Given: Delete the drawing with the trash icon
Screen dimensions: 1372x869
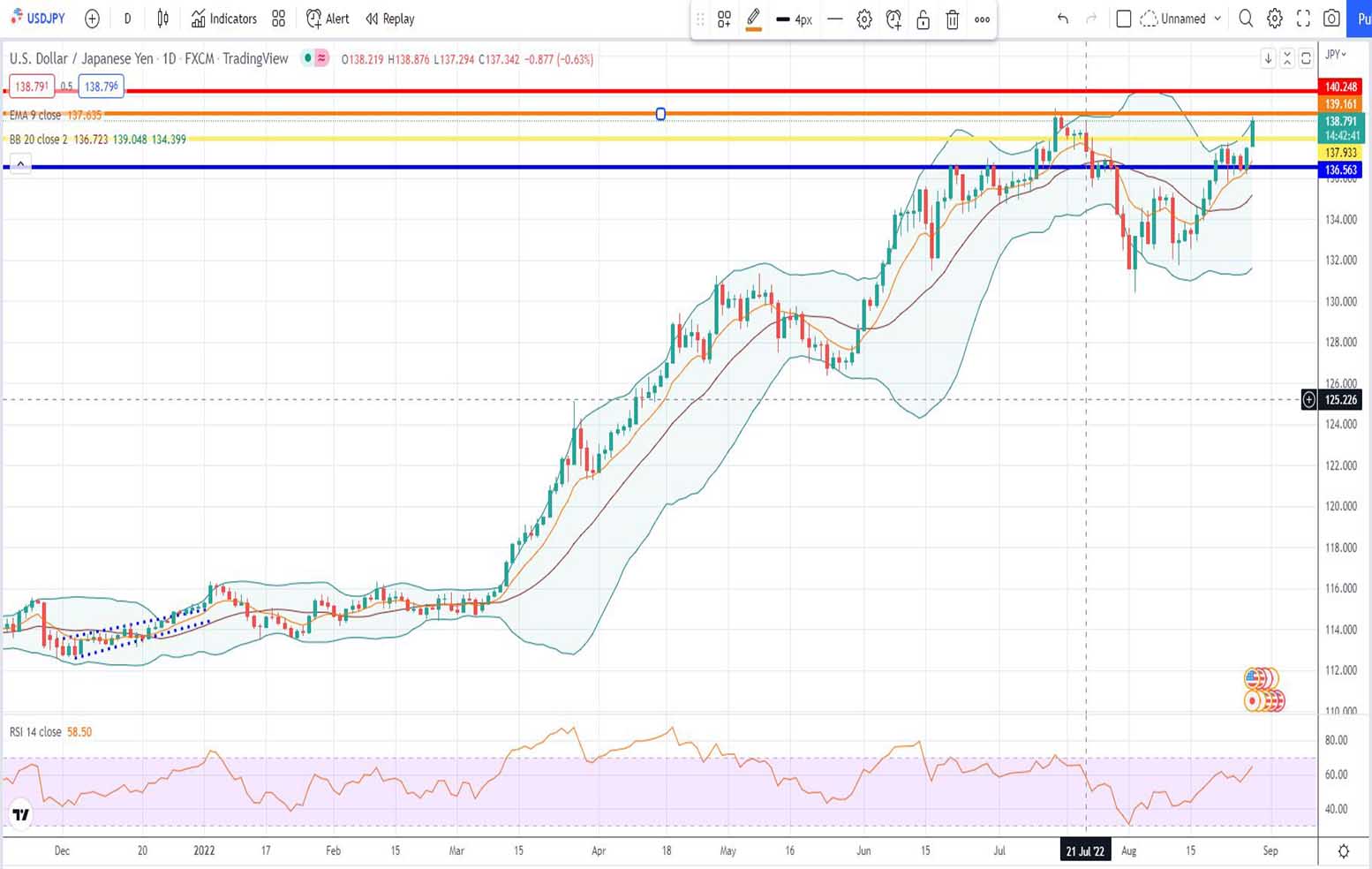Looking at the screenshot, I should (x=952, y=19).
